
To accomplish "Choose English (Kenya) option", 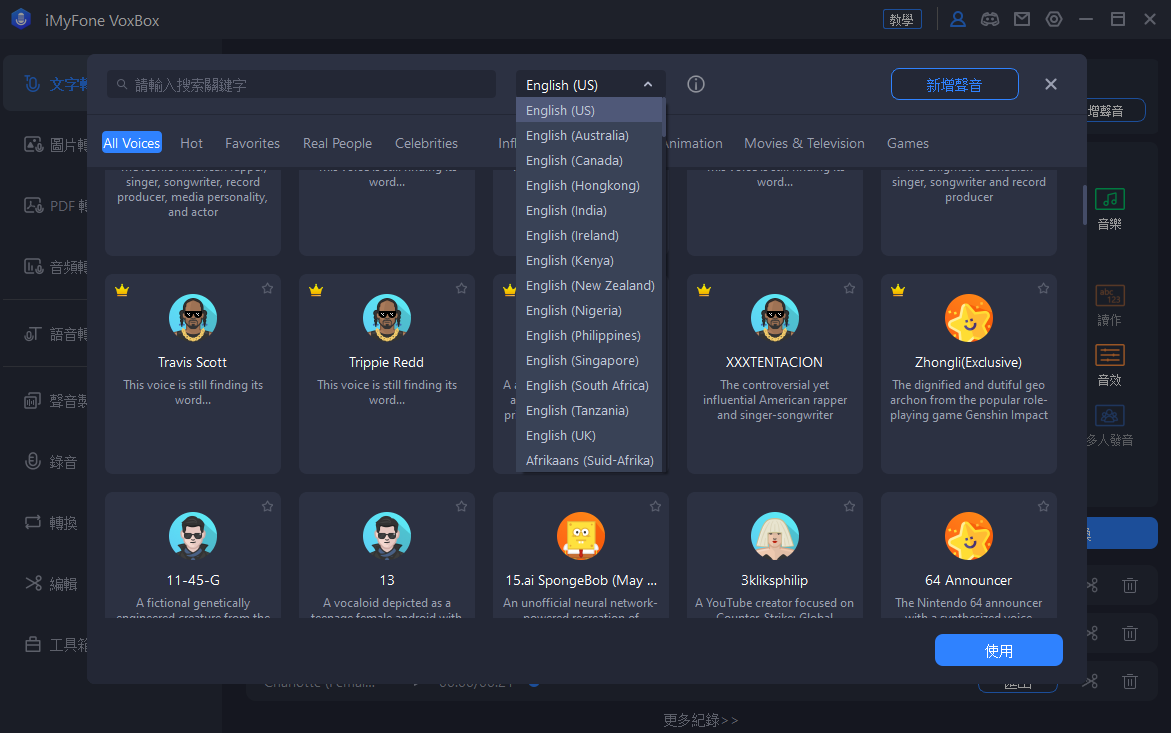I will pos(588,261).
